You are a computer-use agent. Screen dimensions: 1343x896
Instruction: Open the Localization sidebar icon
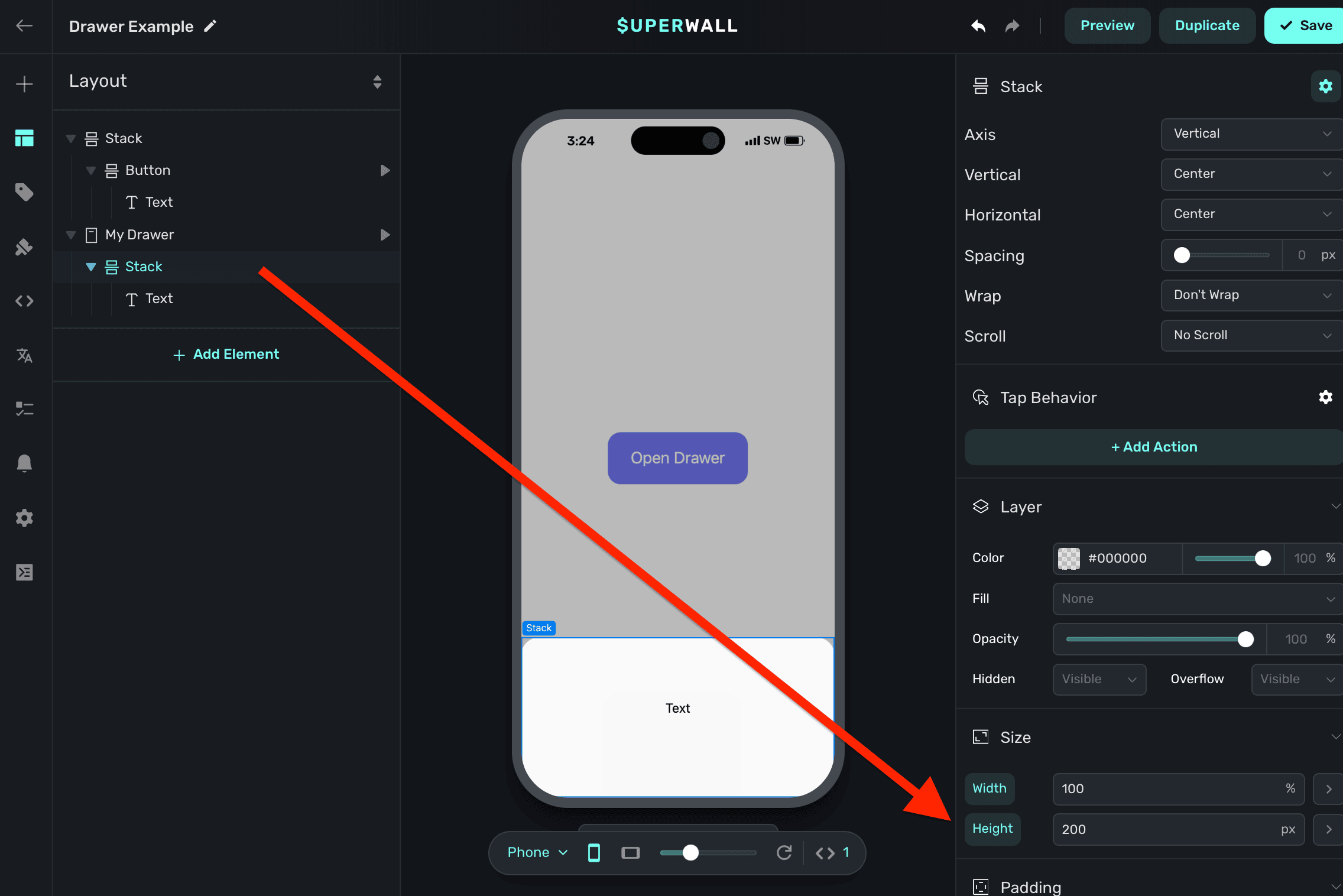pyautogui.click(x=24, y=355)
